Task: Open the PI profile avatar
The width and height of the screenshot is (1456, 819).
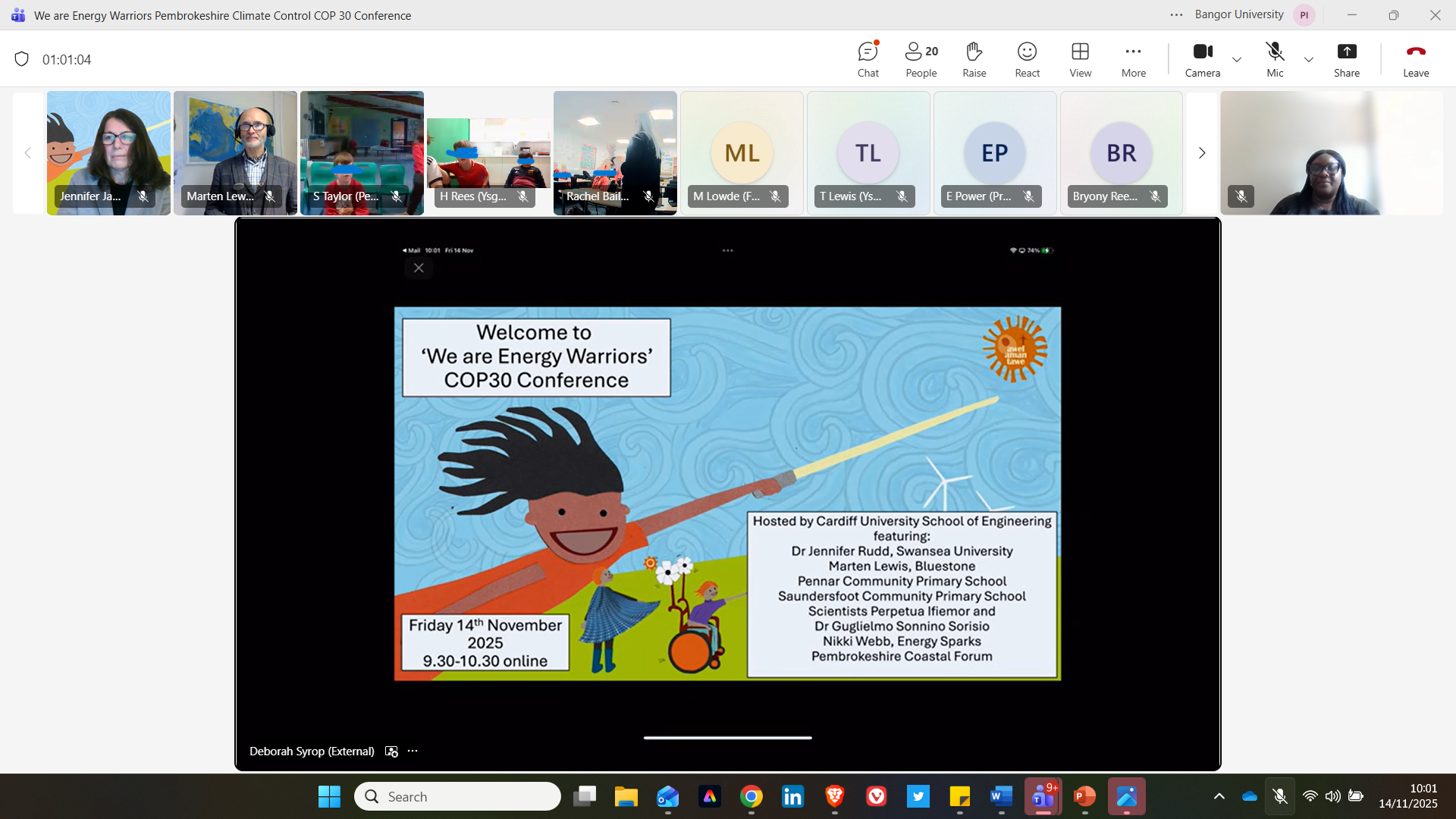Action: [x=1304, y=15]
